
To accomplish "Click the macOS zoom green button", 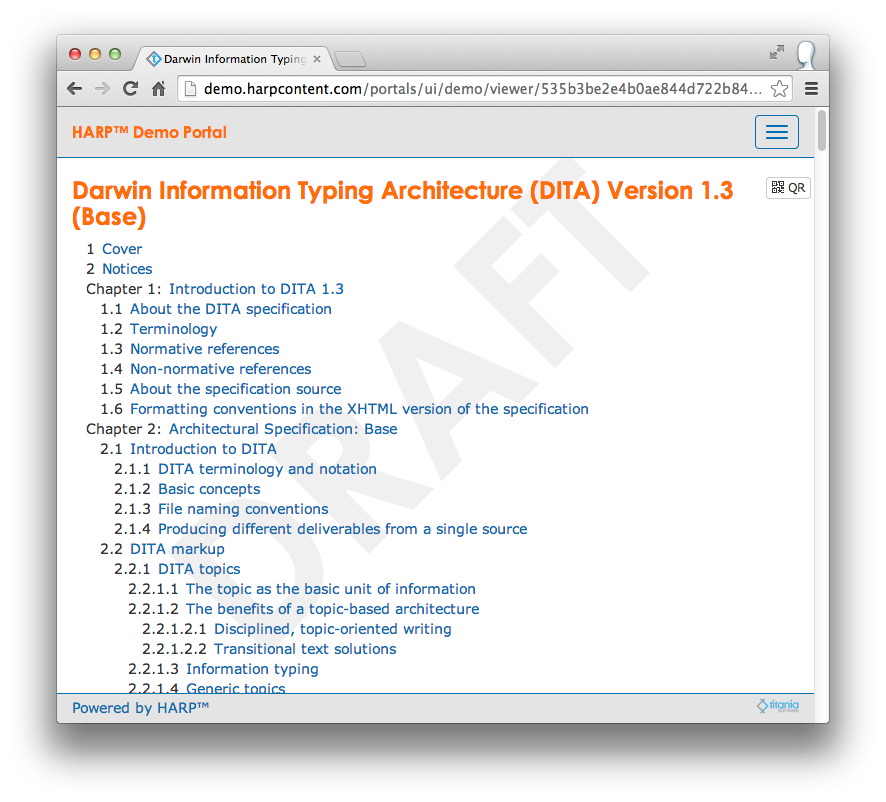I will [x=115, y=54].
